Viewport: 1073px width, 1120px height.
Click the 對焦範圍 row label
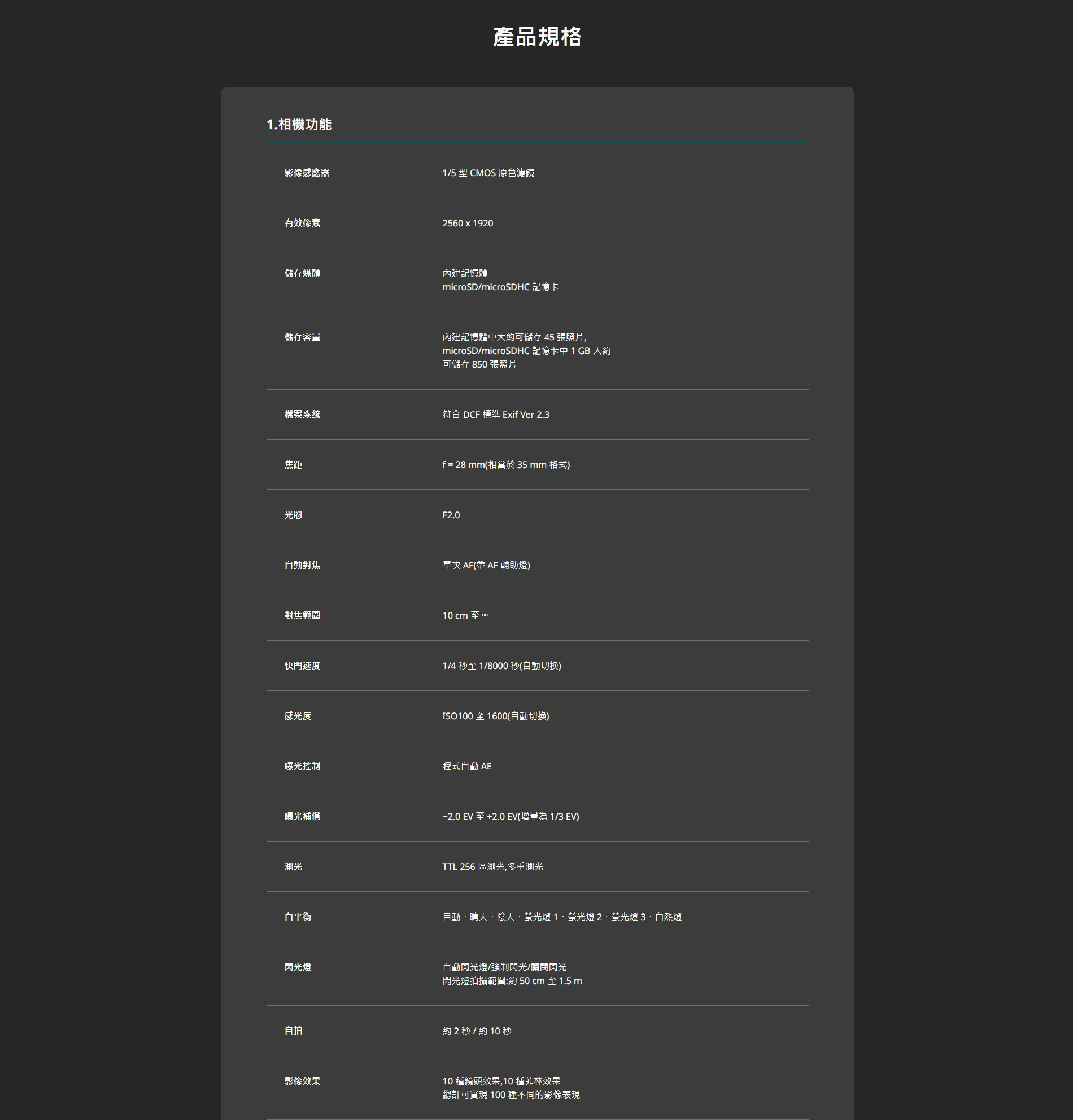(x=302, y=616)
